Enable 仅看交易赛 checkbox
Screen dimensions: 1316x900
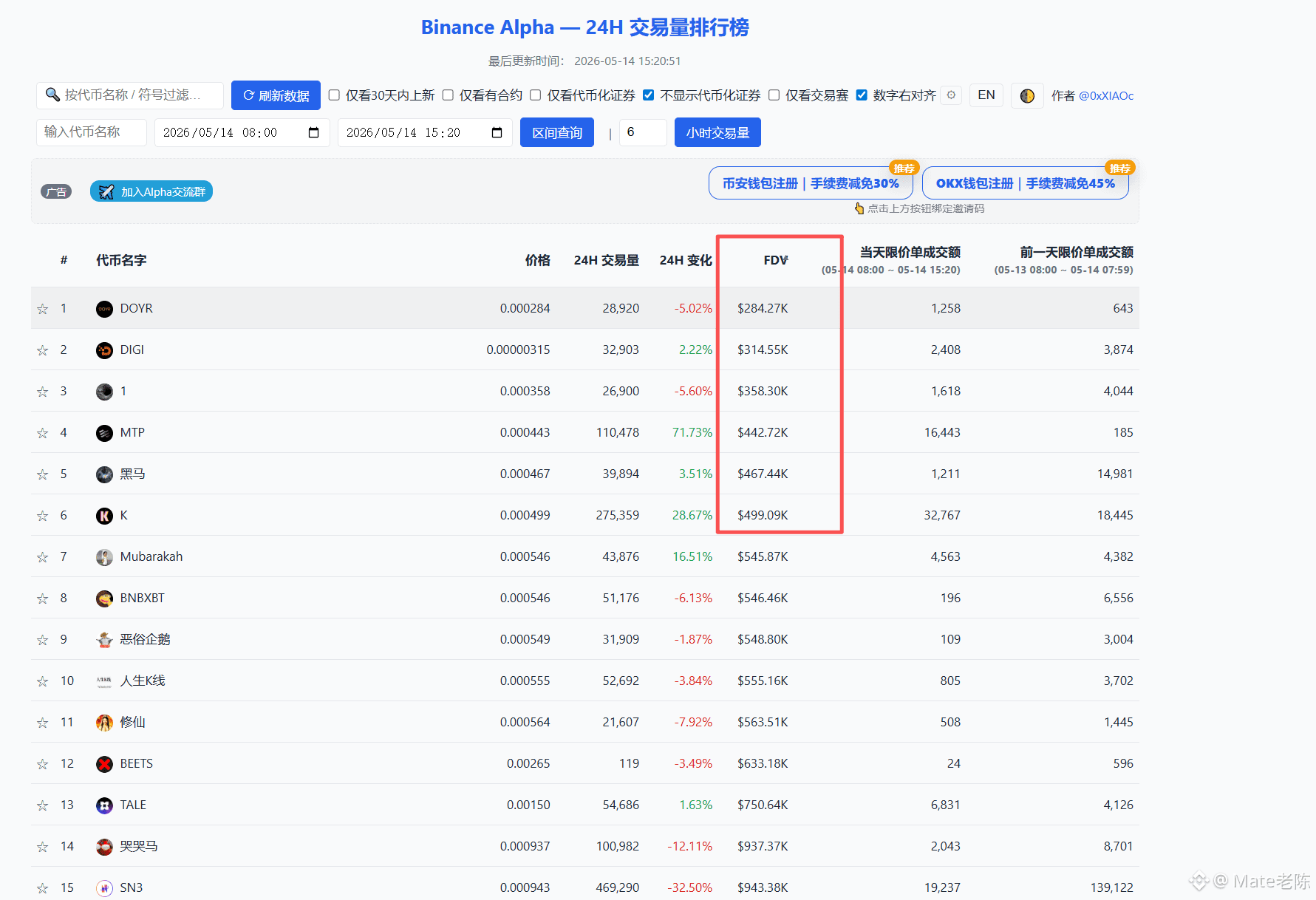click(774, 95)
